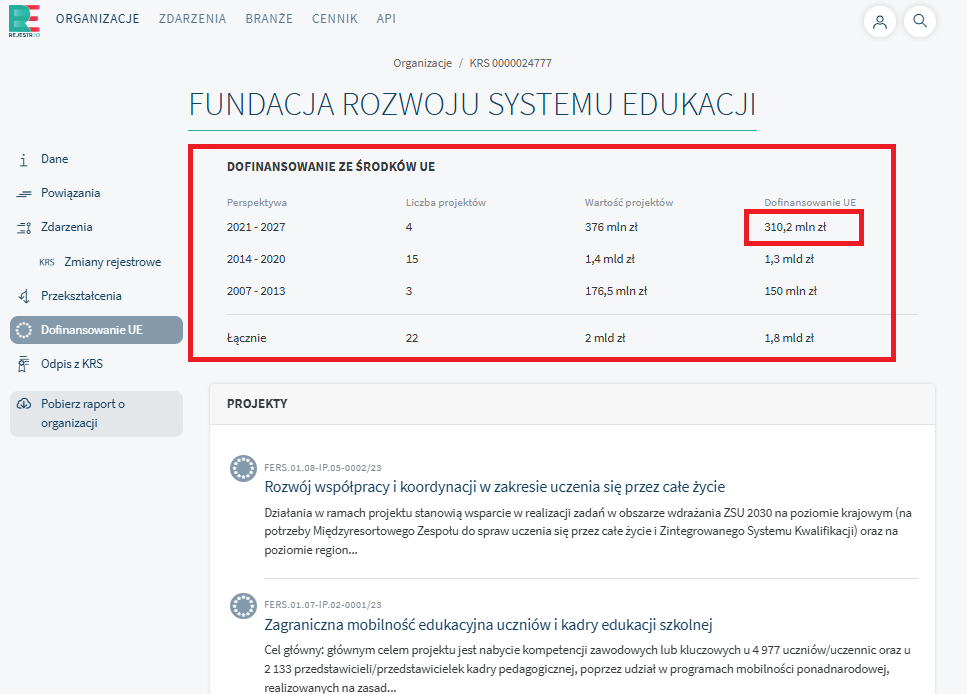This screenshot has width=967, height=694.
Task: Click the Dofinansowanie UE column header
Action: coord(810,202)
